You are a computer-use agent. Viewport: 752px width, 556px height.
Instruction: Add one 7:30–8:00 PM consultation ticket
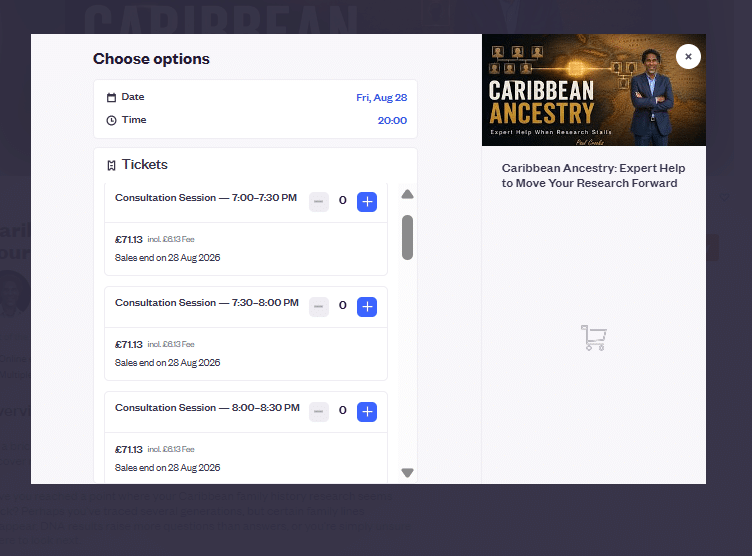pyautogui.click(x=367, y=307)
